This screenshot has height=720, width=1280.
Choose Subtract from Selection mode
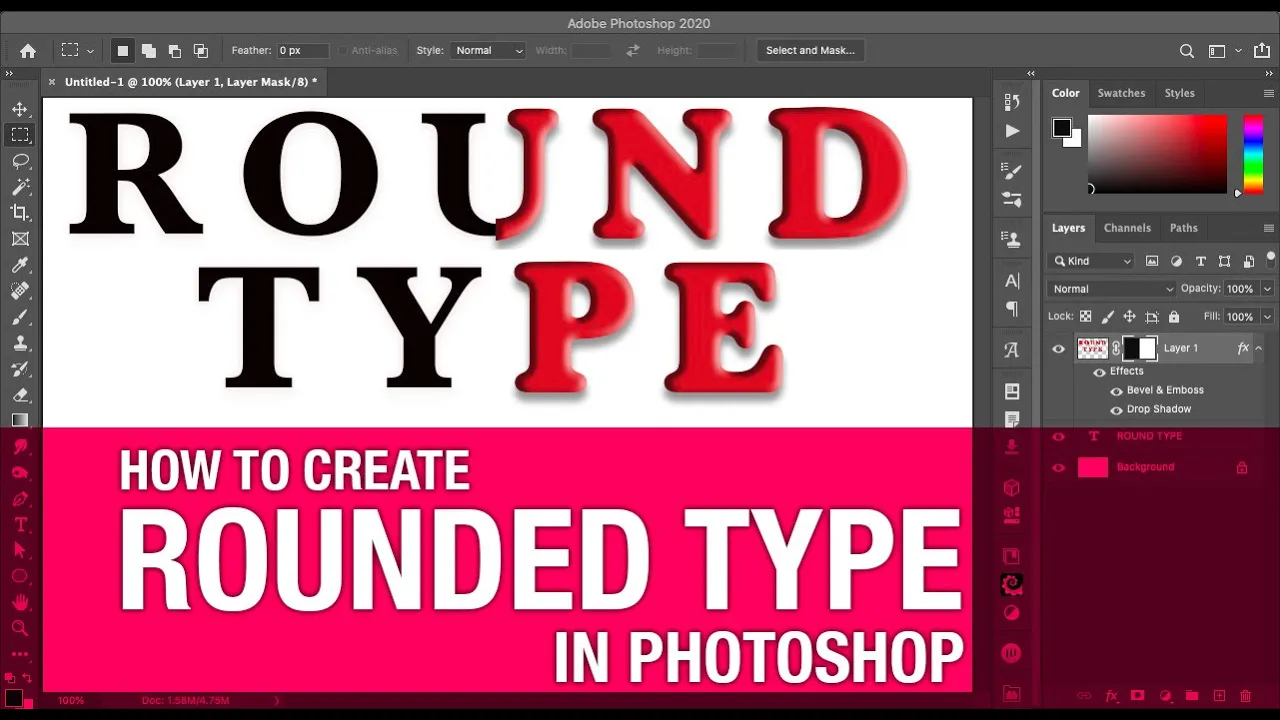tap(174, 51)
